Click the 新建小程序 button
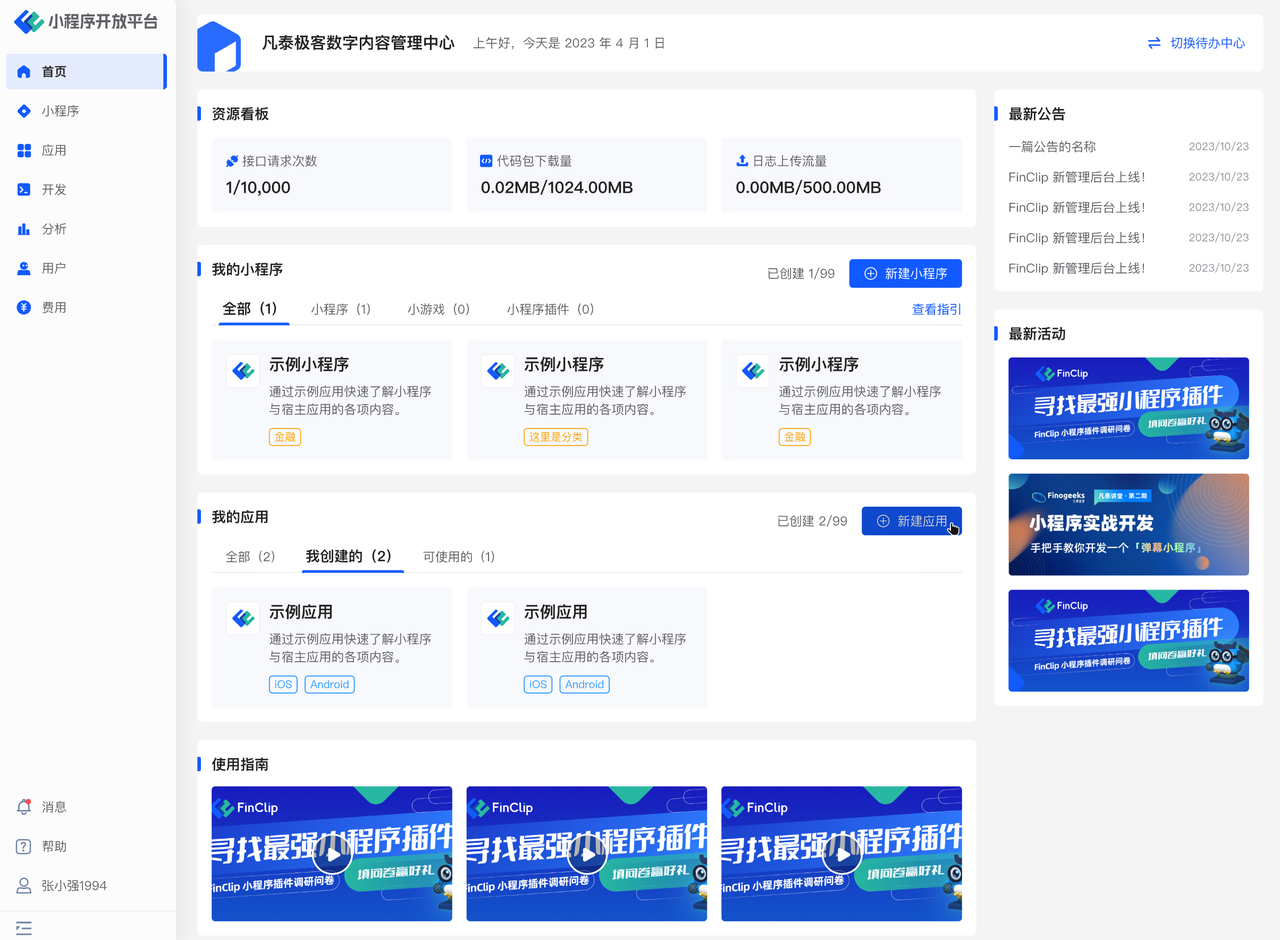 (905, 273)
